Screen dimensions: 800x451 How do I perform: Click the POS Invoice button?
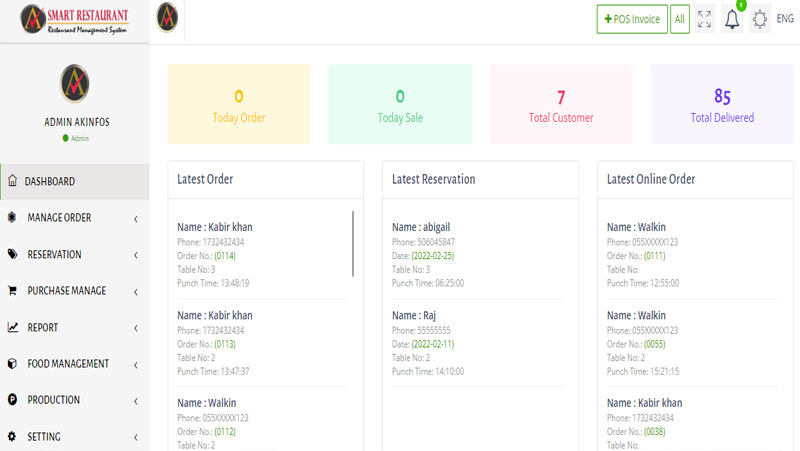click(x=632, y=19)
